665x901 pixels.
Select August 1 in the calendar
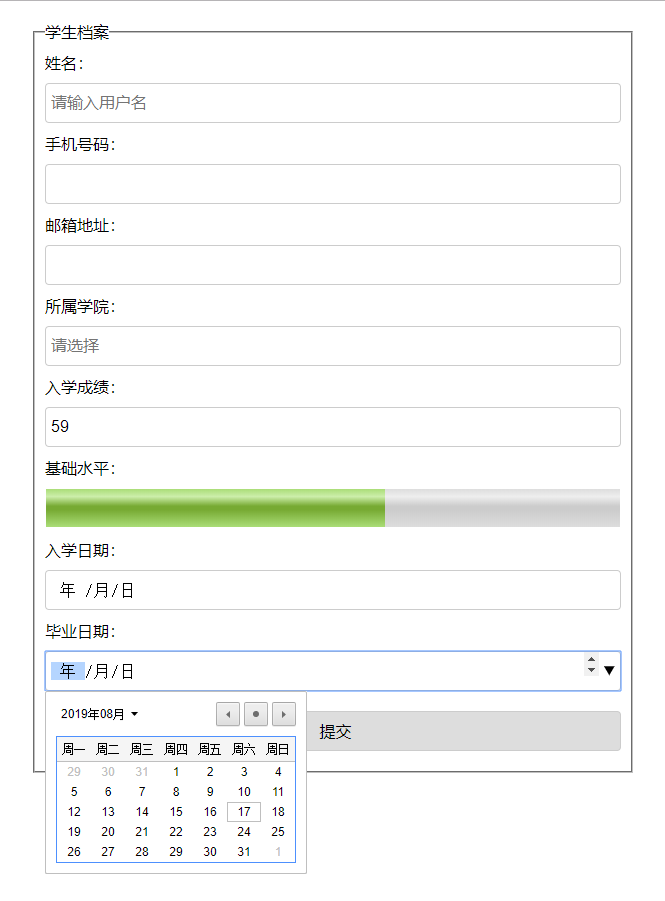pyautogui.click(x=176, y=771)
